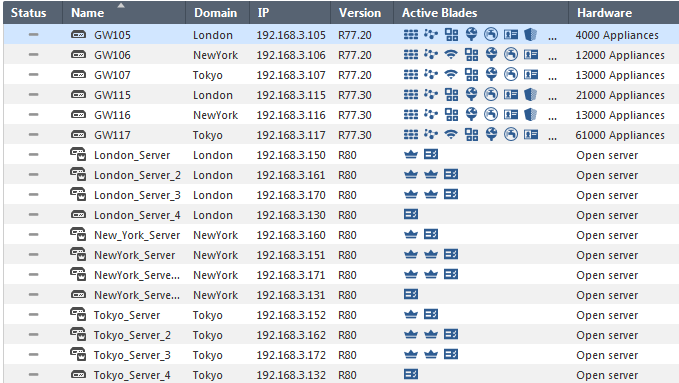Click the Identity Awareness card icon for GW105
679x383 pixels.
pyautogui.click(x=511, y=34)
